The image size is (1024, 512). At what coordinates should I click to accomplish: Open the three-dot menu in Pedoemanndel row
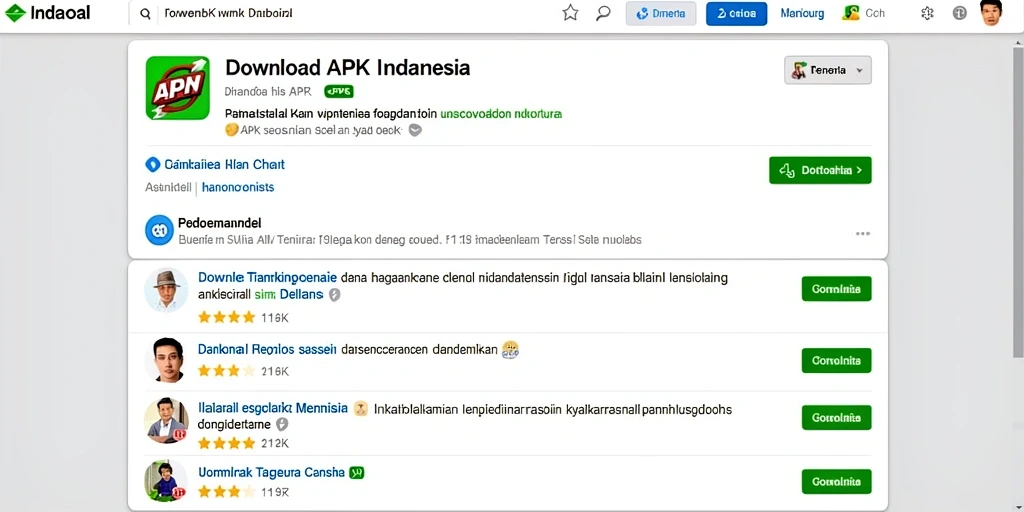coord(863,233)
